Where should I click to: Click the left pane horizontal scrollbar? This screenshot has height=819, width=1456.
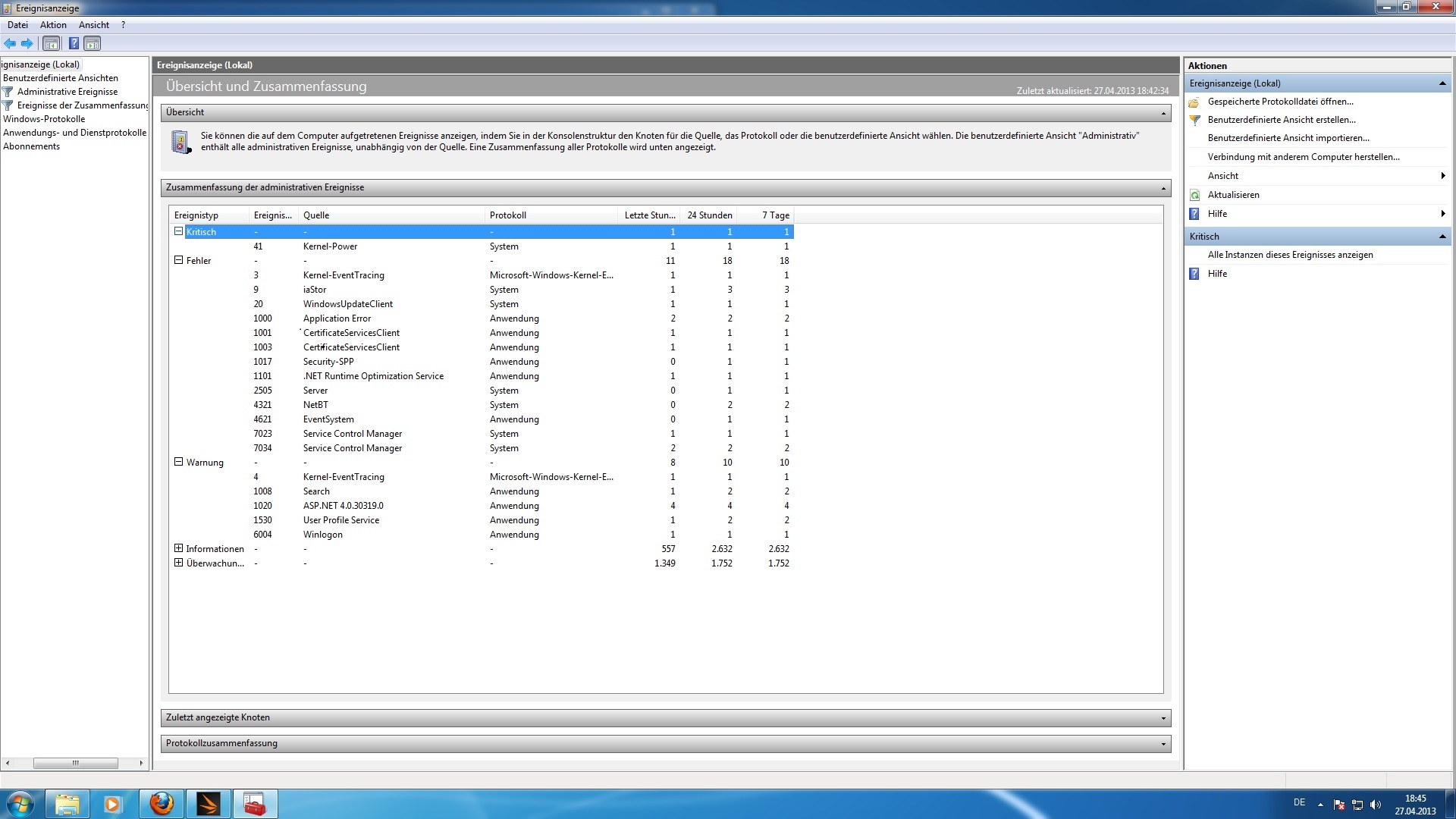coord(75,763)
